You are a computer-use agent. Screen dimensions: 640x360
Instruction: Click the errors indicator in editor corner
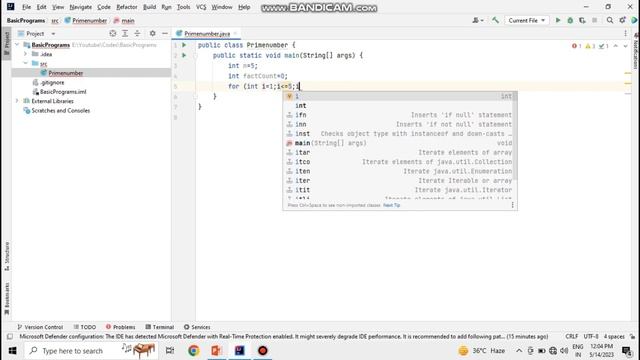click(577, 46)
